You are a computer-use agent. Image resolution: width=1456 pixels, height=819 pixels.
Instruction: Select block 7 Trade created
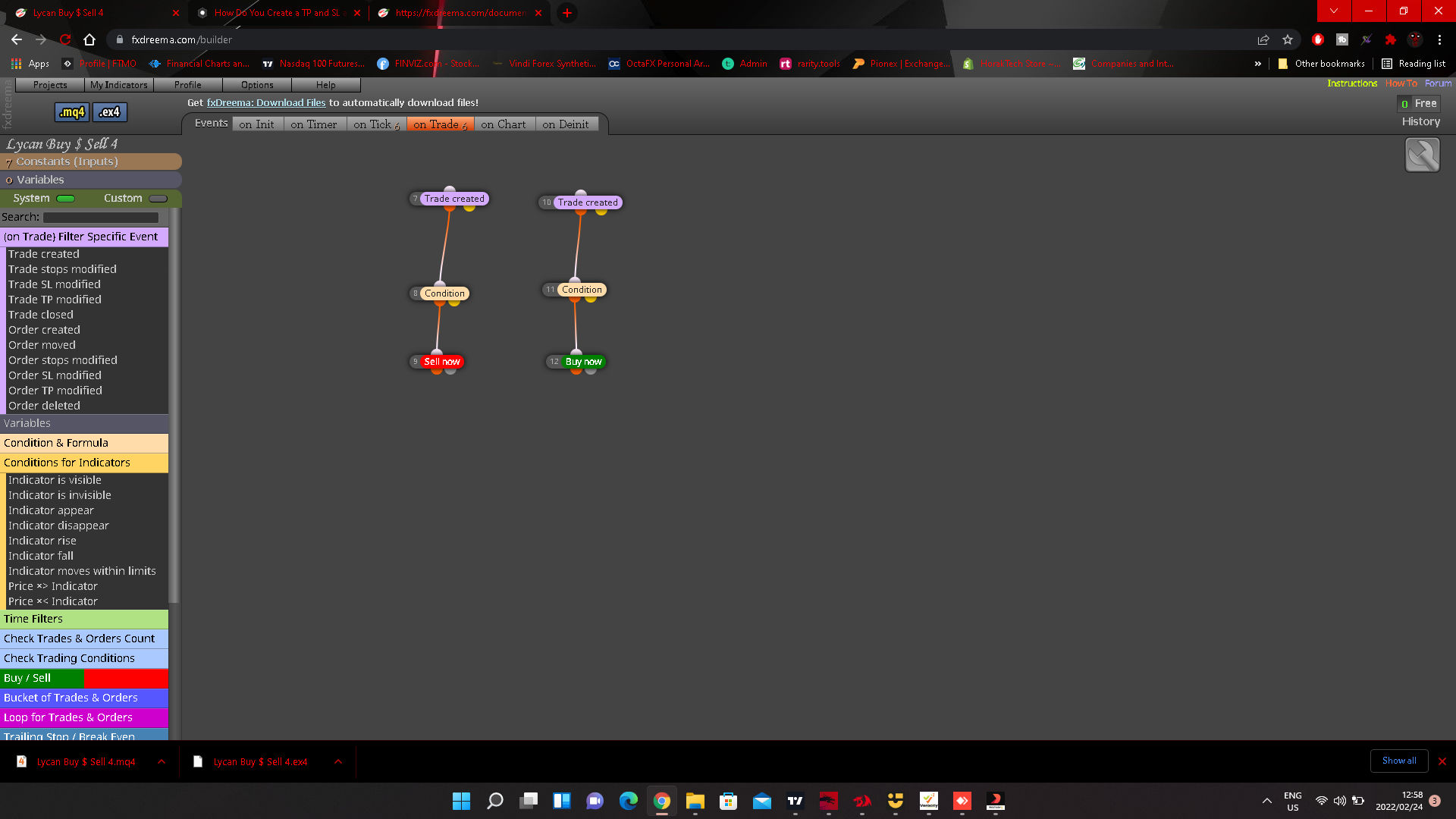click(453, 199)
